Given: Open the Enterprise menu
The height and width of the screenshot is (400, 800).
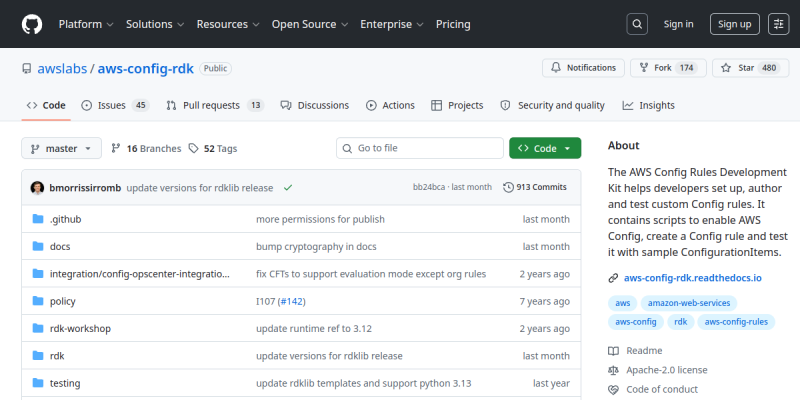Looking at the screenshot, I should pos(392,24).
